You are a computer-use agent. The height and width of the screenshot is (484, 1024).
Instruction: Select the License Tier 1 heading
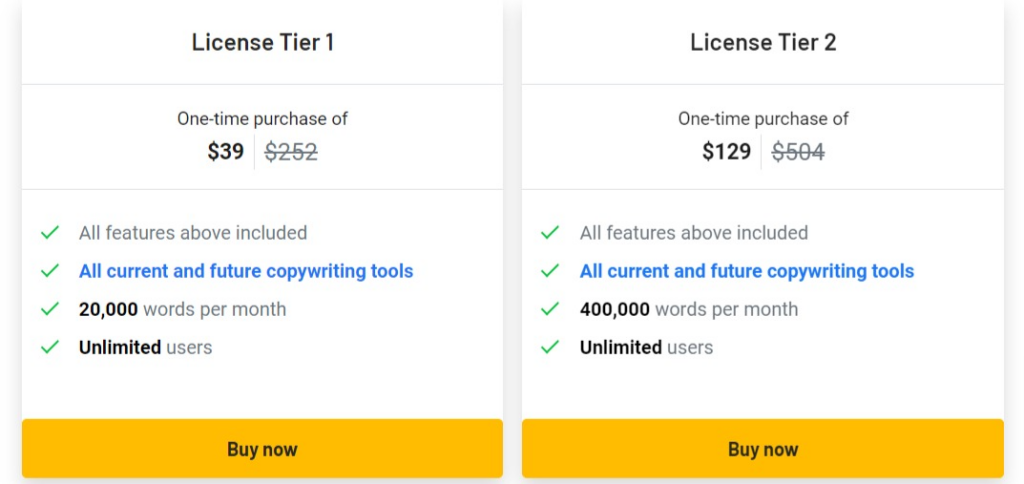pyautogui.click(x=263, y=42)
